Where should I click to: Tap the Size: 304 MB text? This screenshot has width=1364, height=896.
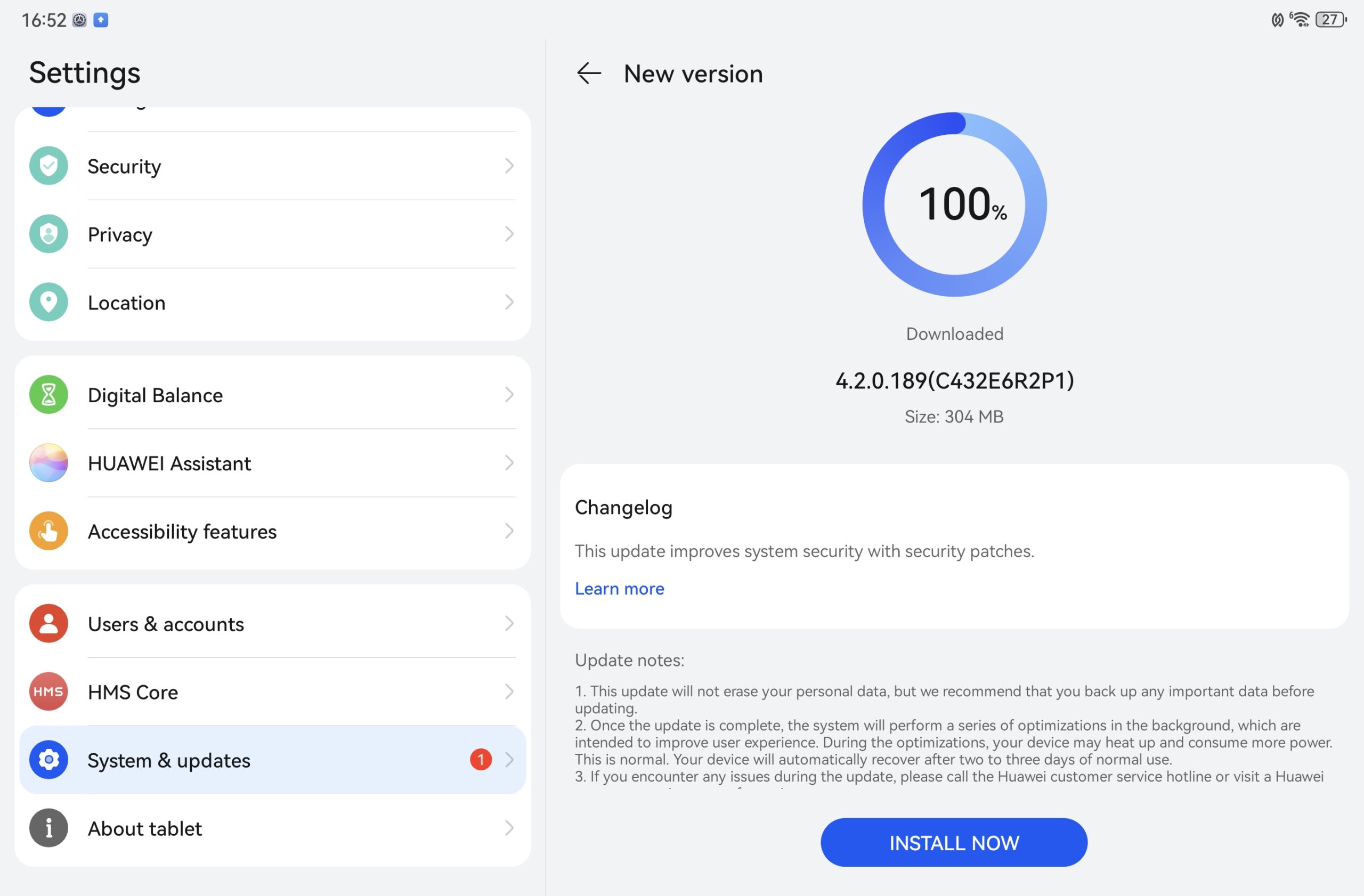(954, 417)
